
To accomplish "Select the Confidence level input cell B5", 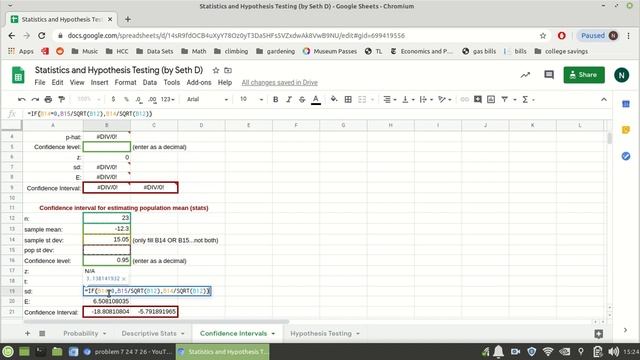I will click(107, 147).
